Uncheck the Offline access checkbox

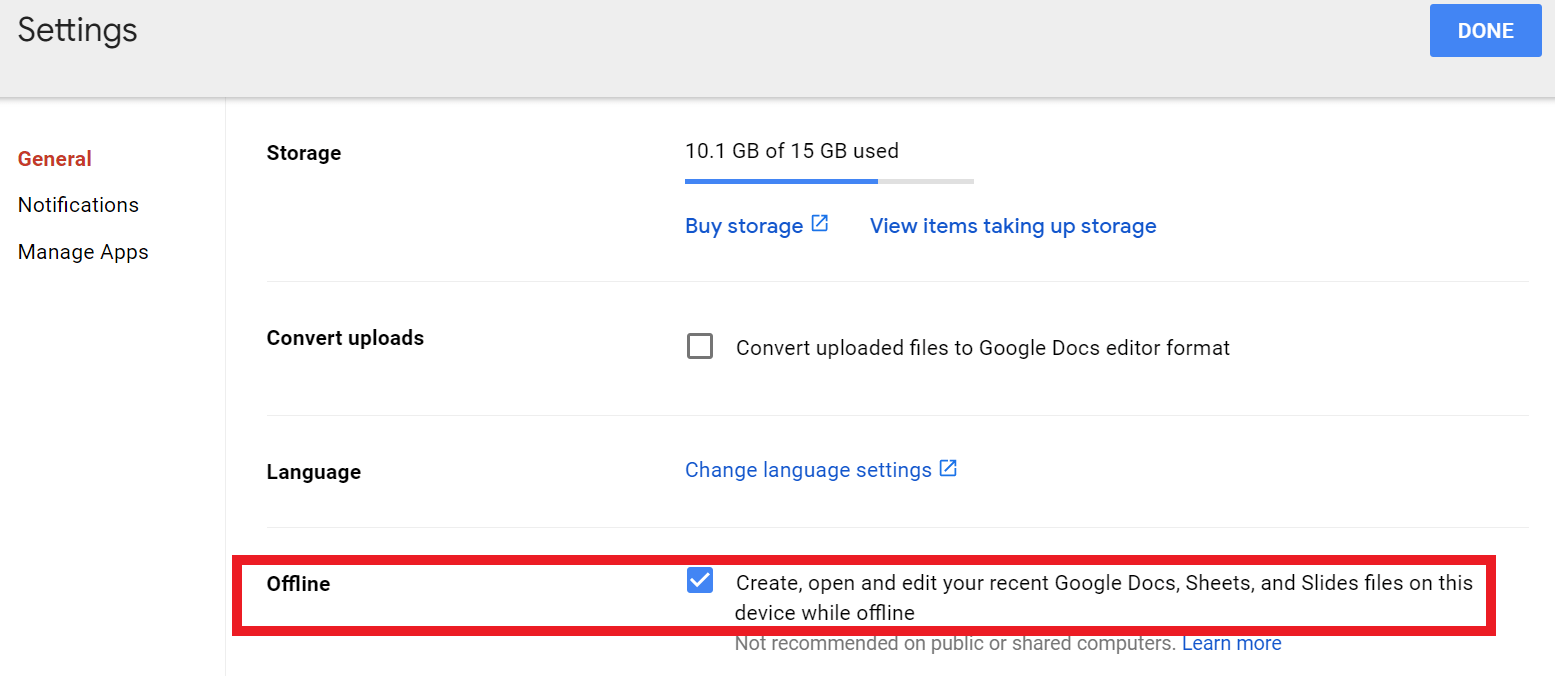[700, 581]
